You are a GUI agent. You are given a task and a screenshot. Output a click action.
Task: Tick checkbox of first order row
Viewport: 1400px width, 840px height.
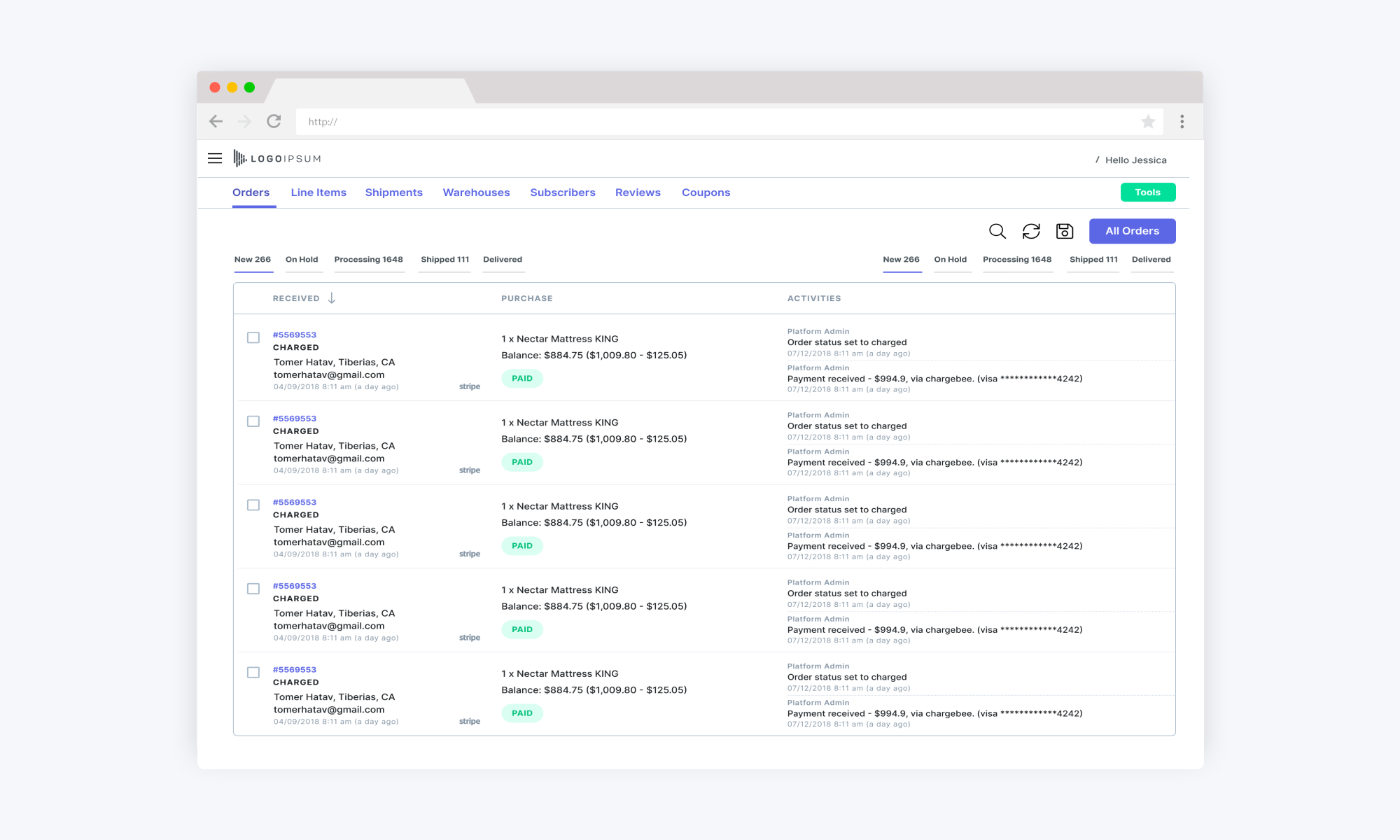tap(253, 337)
